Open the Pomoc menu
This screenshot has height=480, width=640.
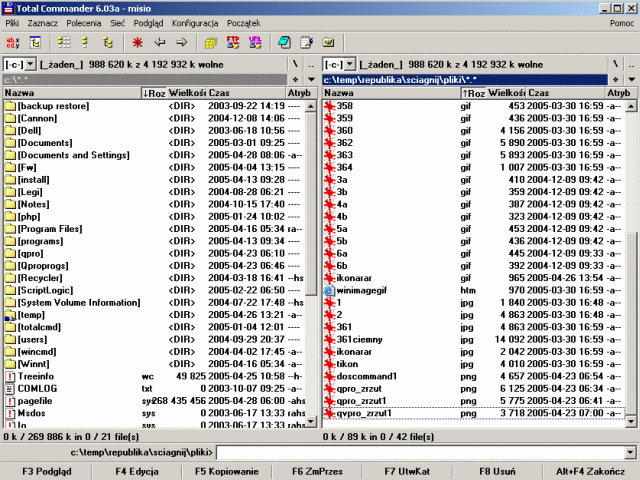pos(622,23)
